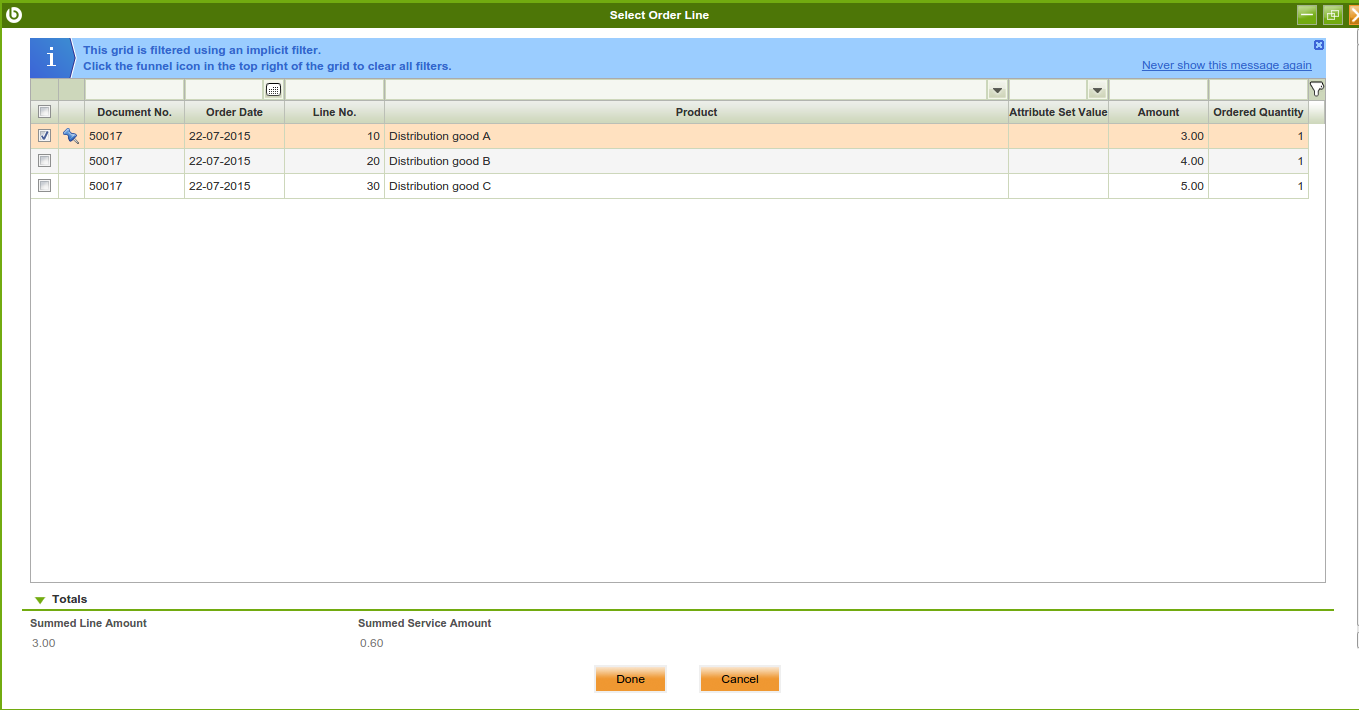The height and width of the screenshot is (710, 1359).
Task: Click the Line No. filter input field
Action: click(x=334, y=90)
